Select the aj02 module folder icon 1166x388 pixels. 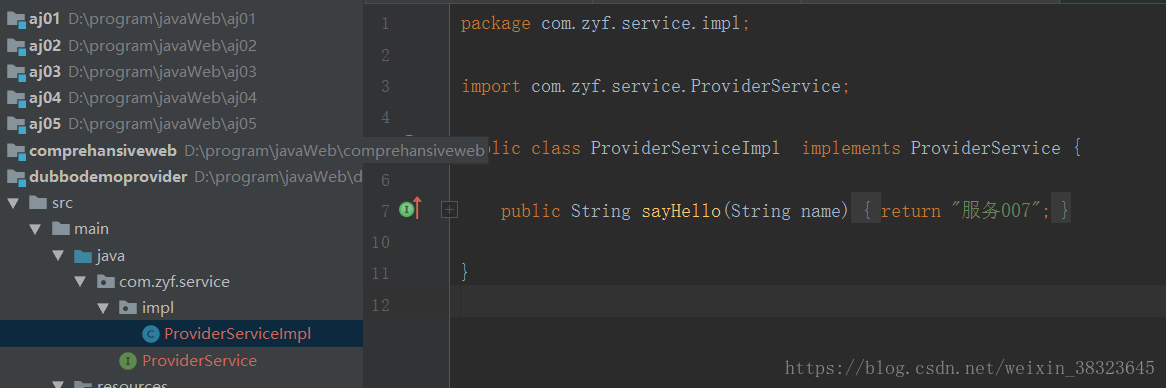pos(16,46)
